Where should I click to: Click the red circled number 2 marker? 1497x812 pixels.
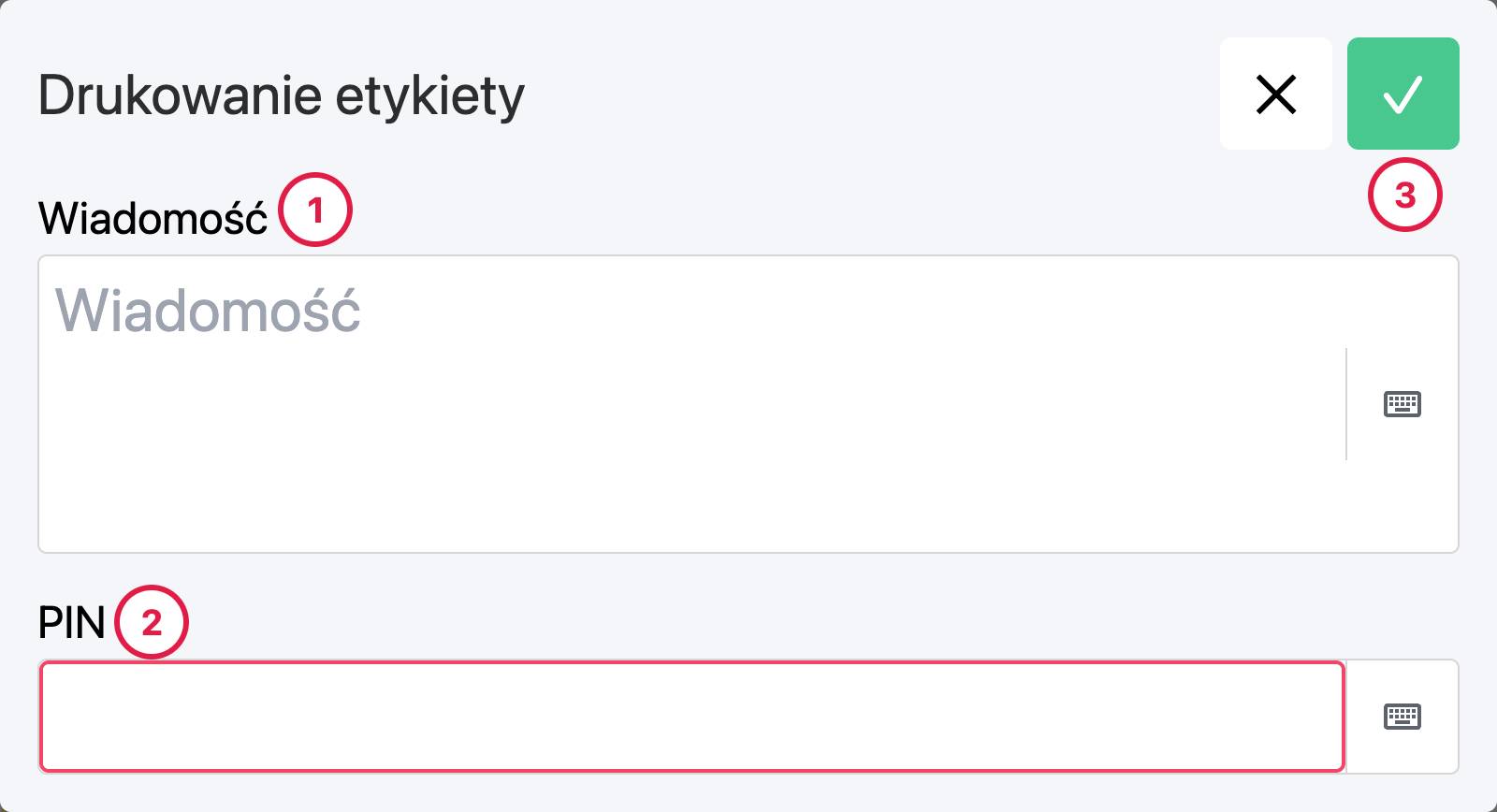[x=152, y=622]
